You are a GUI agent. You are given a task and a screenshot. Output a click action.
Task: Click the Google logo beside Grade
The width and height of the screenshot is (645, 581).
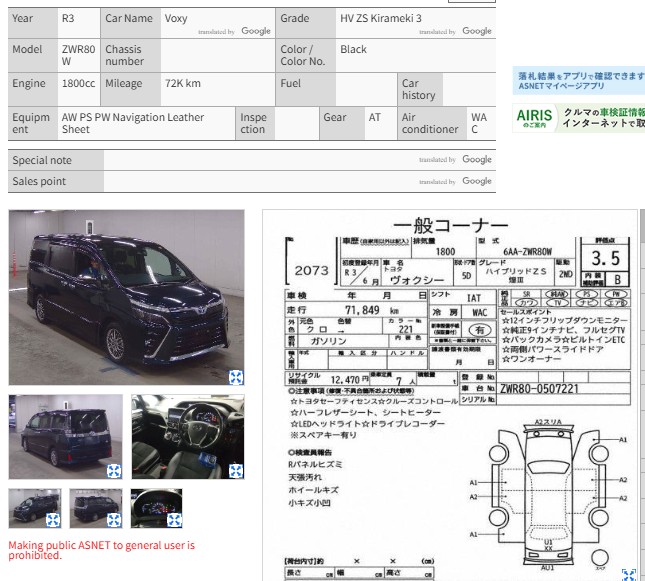coord(477,31)
